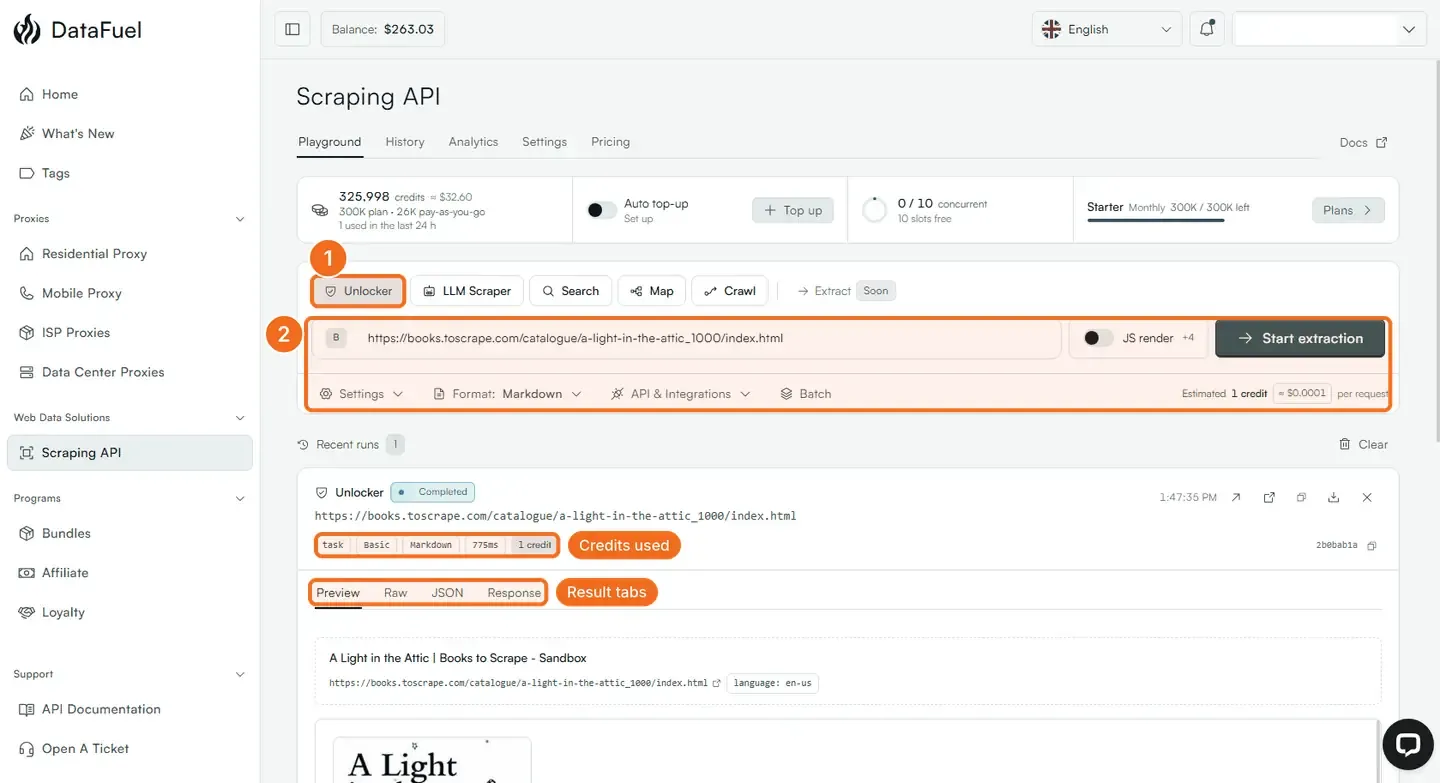This screenshot has width=1440, height=783.
Task: Collapse the Programs sidebar section
Action: pos(240,498)
